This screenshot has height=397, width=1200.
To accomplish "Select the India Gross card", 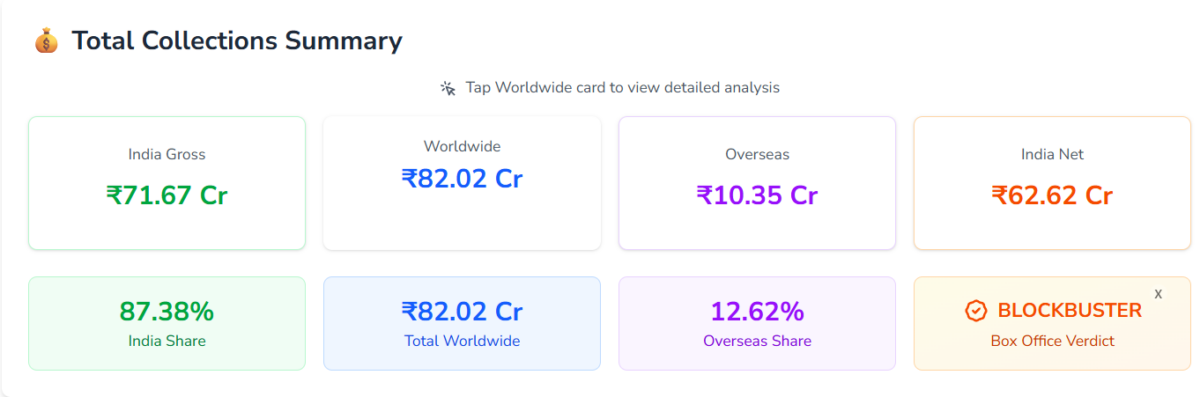I will [x=167, y=183].
